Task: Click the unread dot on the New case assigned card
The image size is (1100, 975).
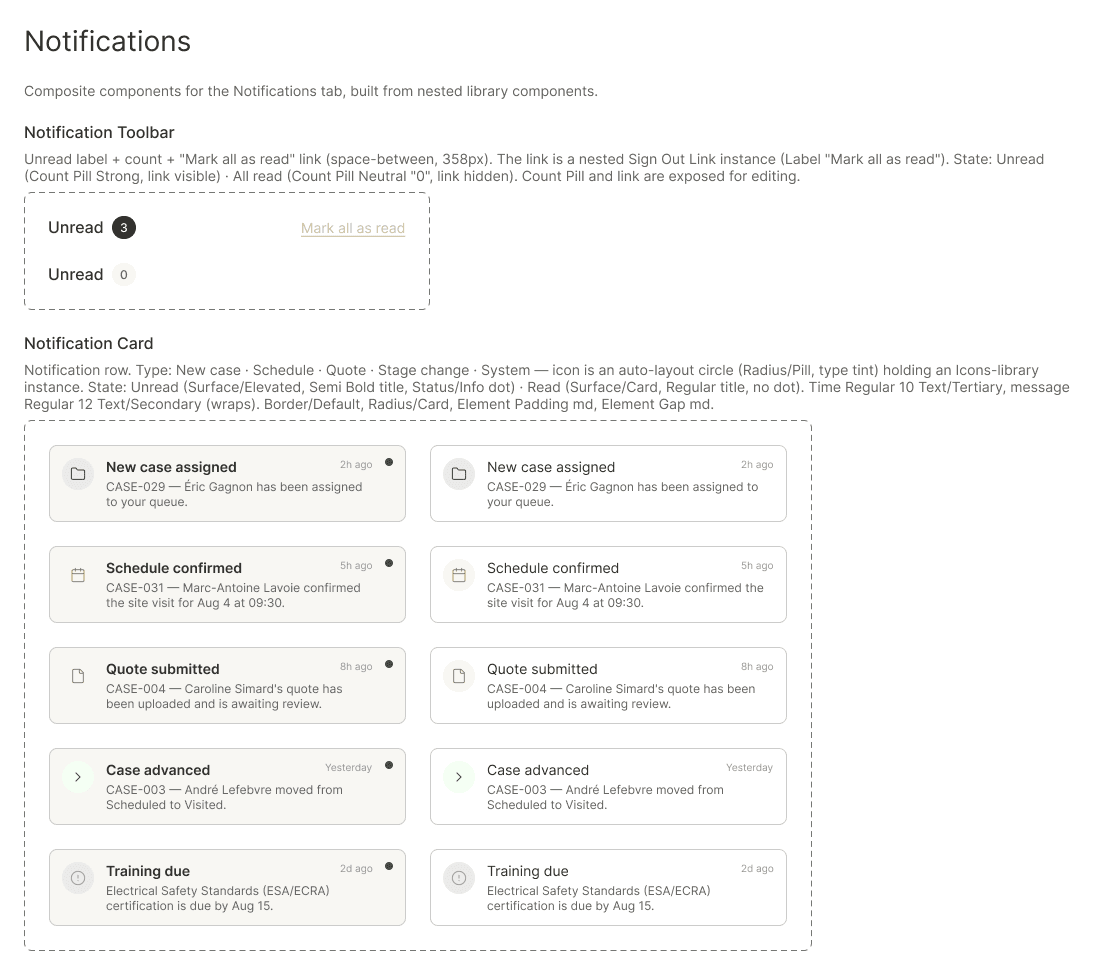Action: click(x=389, y=462)
